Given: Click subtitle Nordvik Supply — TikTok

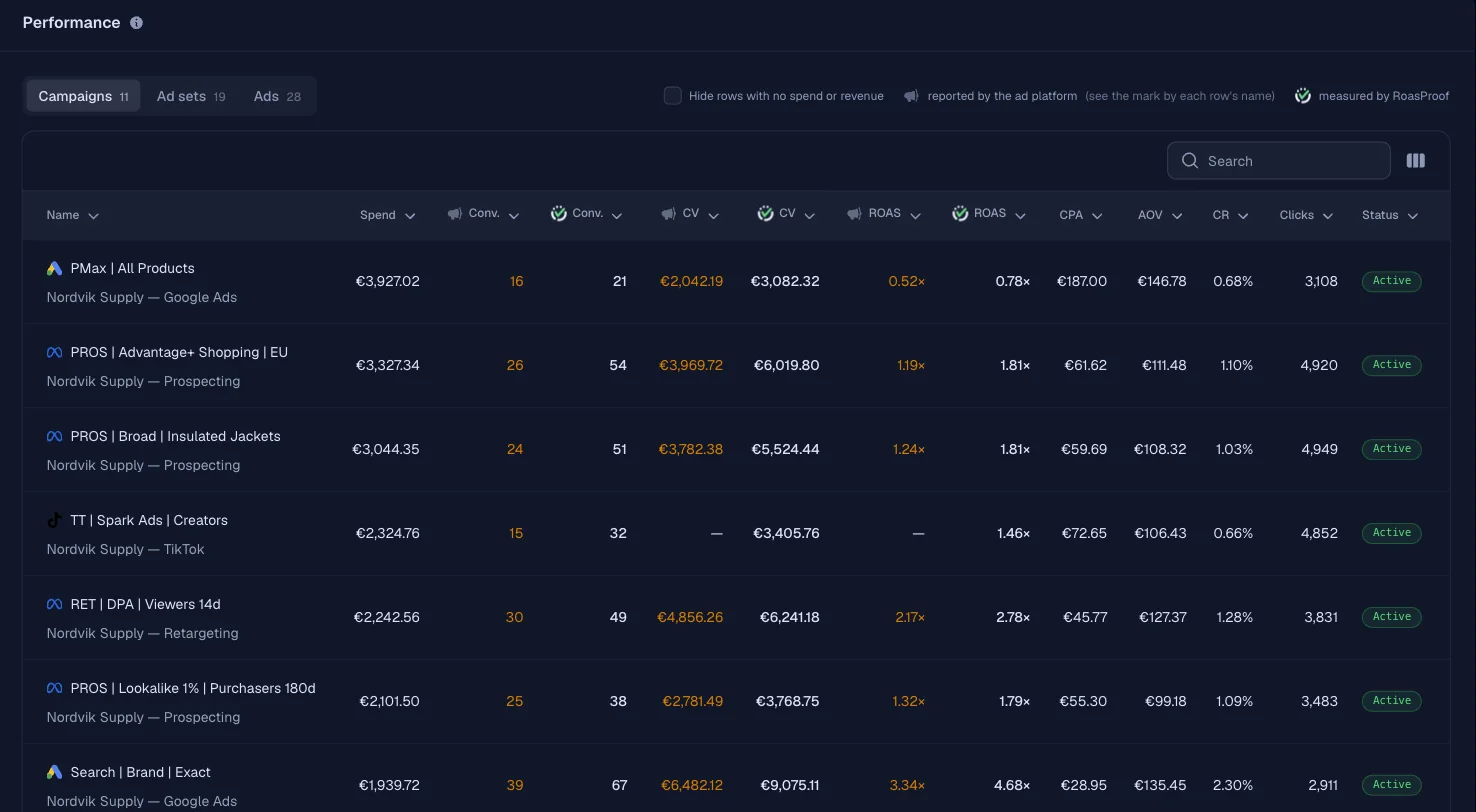Looking at the screenshot, I should click(125, 550).
